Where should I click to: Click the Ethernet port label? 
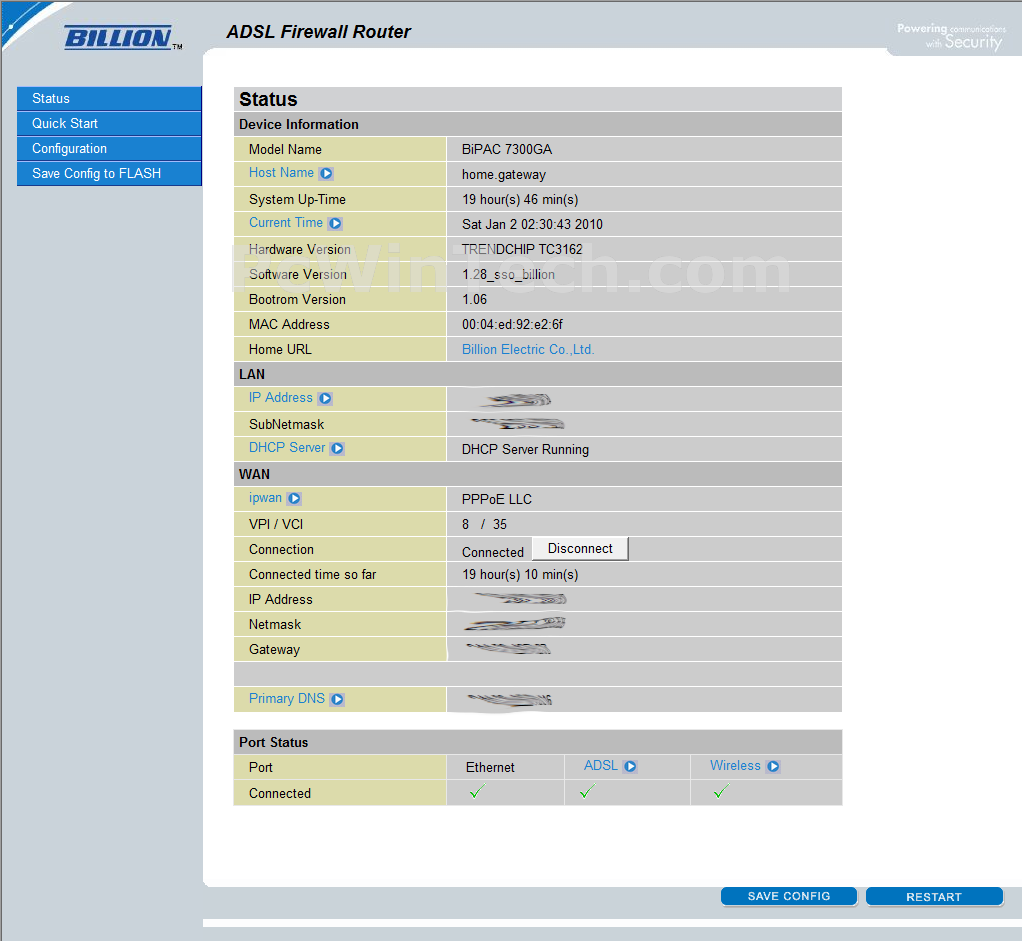tap(490, 768)
